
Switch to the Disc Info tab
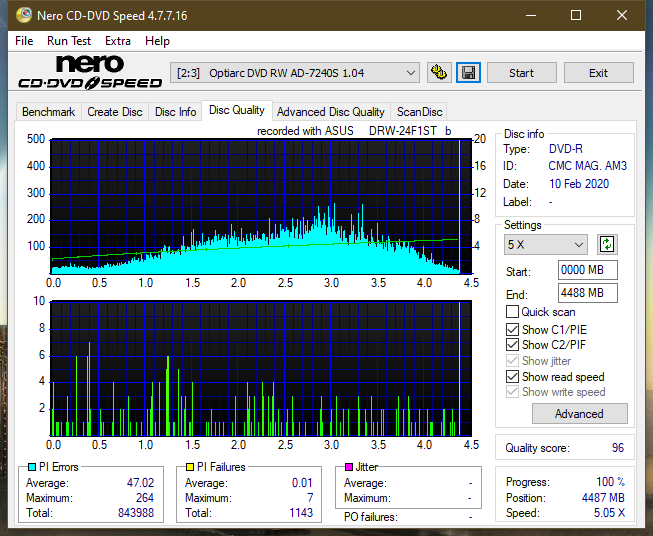tap(175, 112)
